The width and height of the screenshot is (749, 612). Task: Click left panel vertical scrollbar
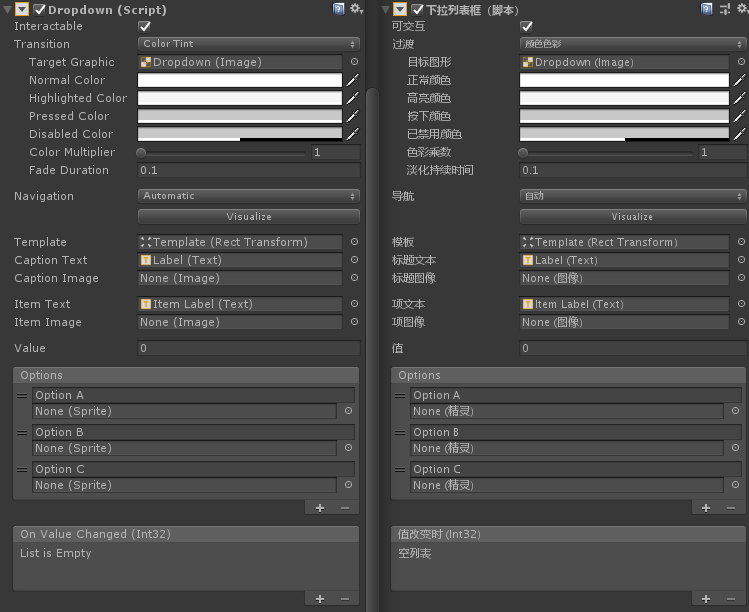[x=372, y=349]
